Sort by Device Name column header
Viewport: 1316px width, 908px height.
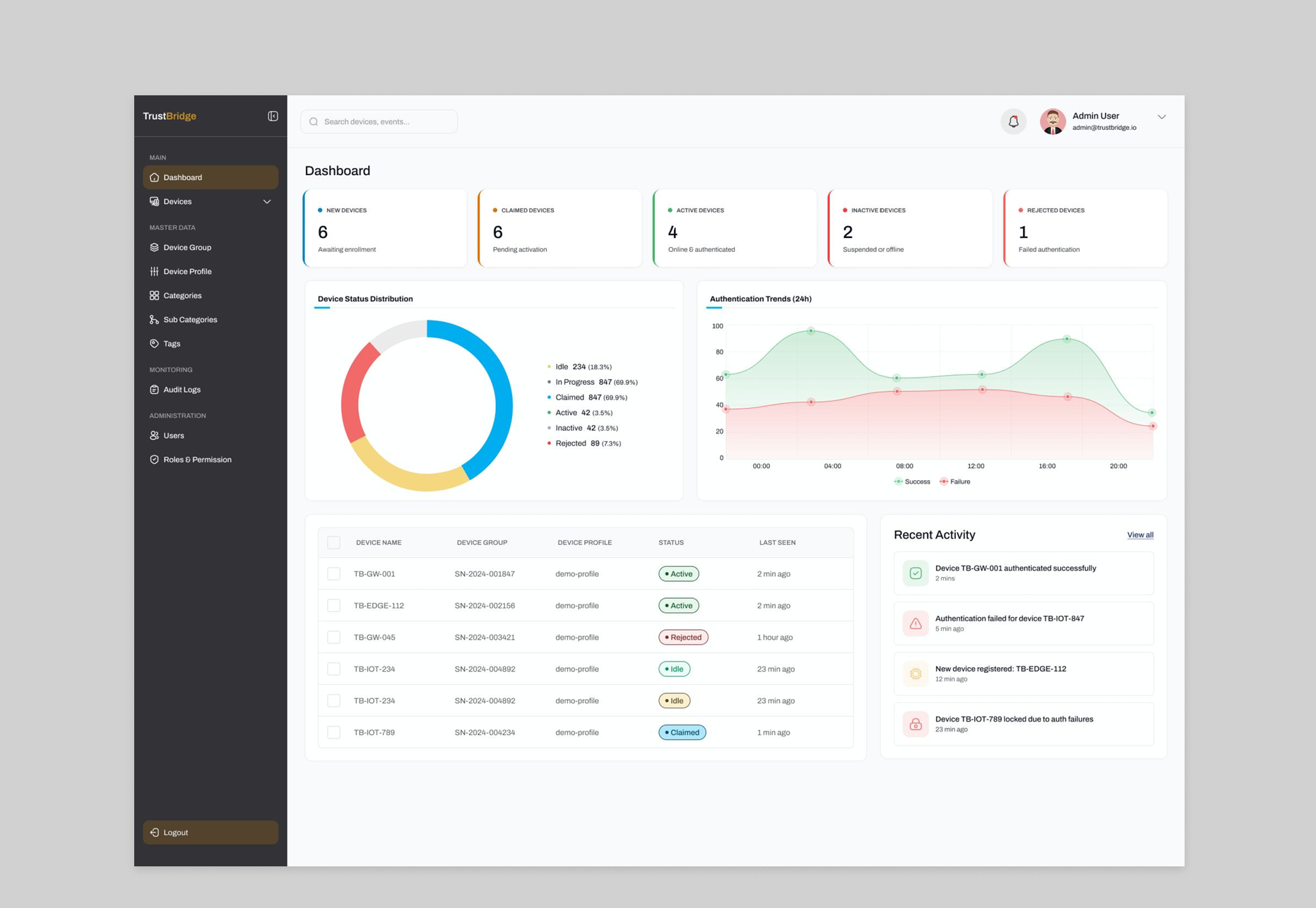pyautogui.click(x=379, y=542)
